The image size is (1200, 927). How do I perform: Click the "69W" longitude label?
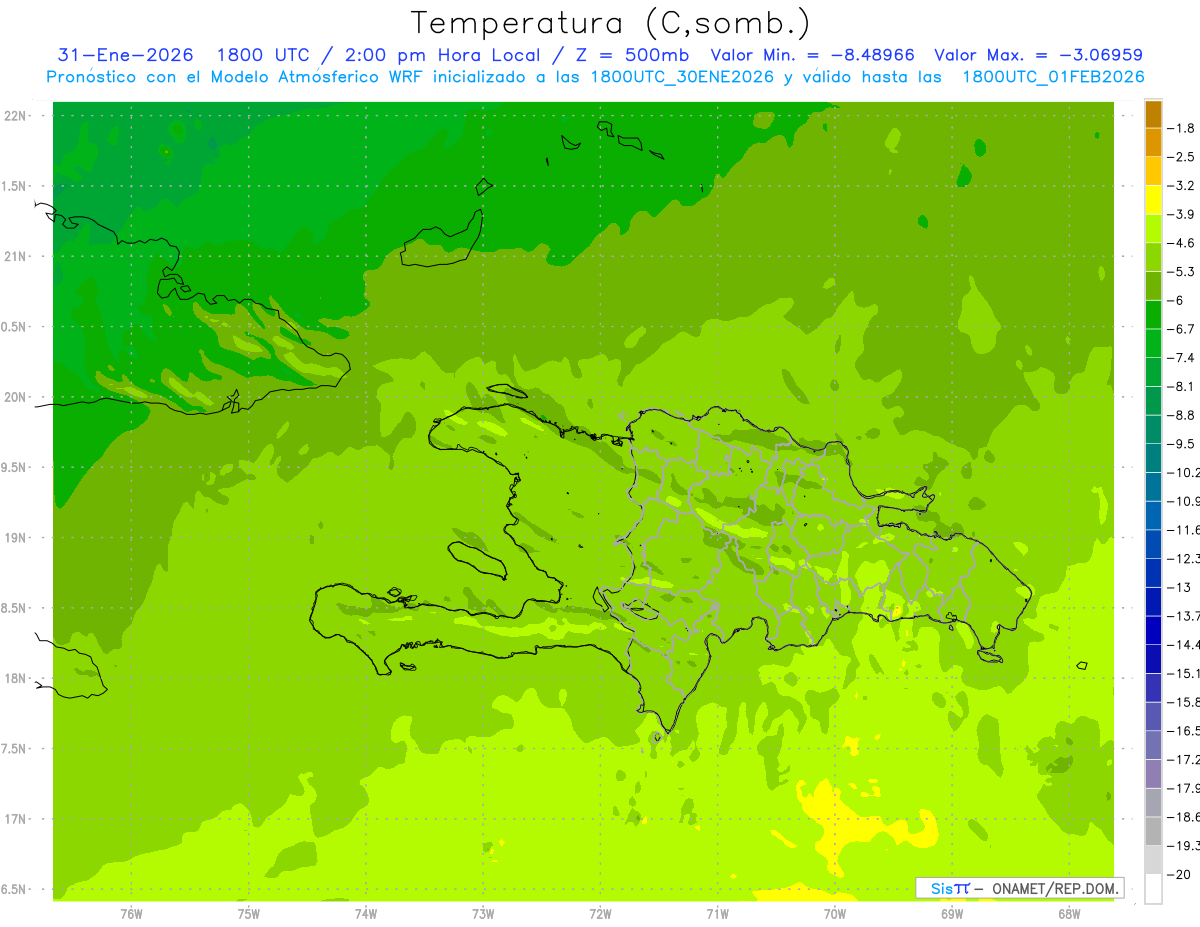[x=952, y=914]
